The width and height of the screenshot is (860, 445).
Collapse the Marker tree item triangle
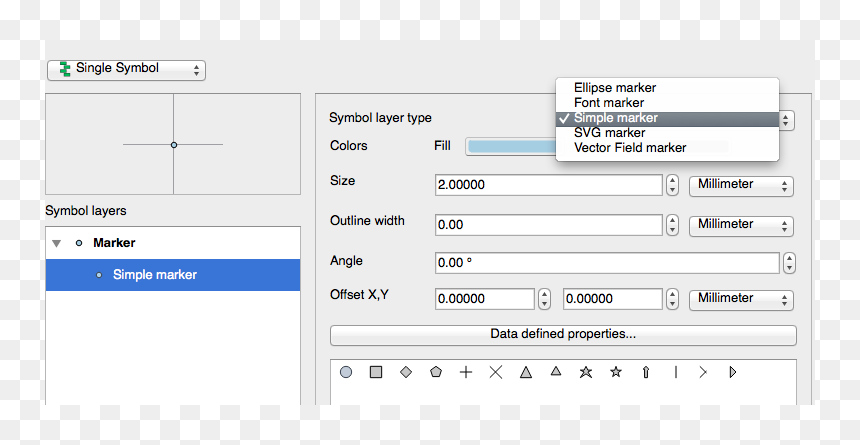coord(56,243)
